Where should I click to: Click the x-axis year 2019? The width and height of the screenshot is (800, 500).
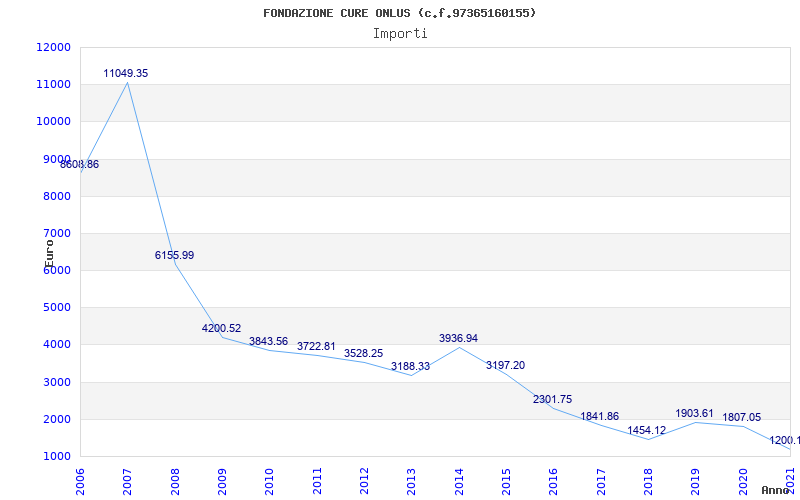pyautogui.click(x=696, y=481)
